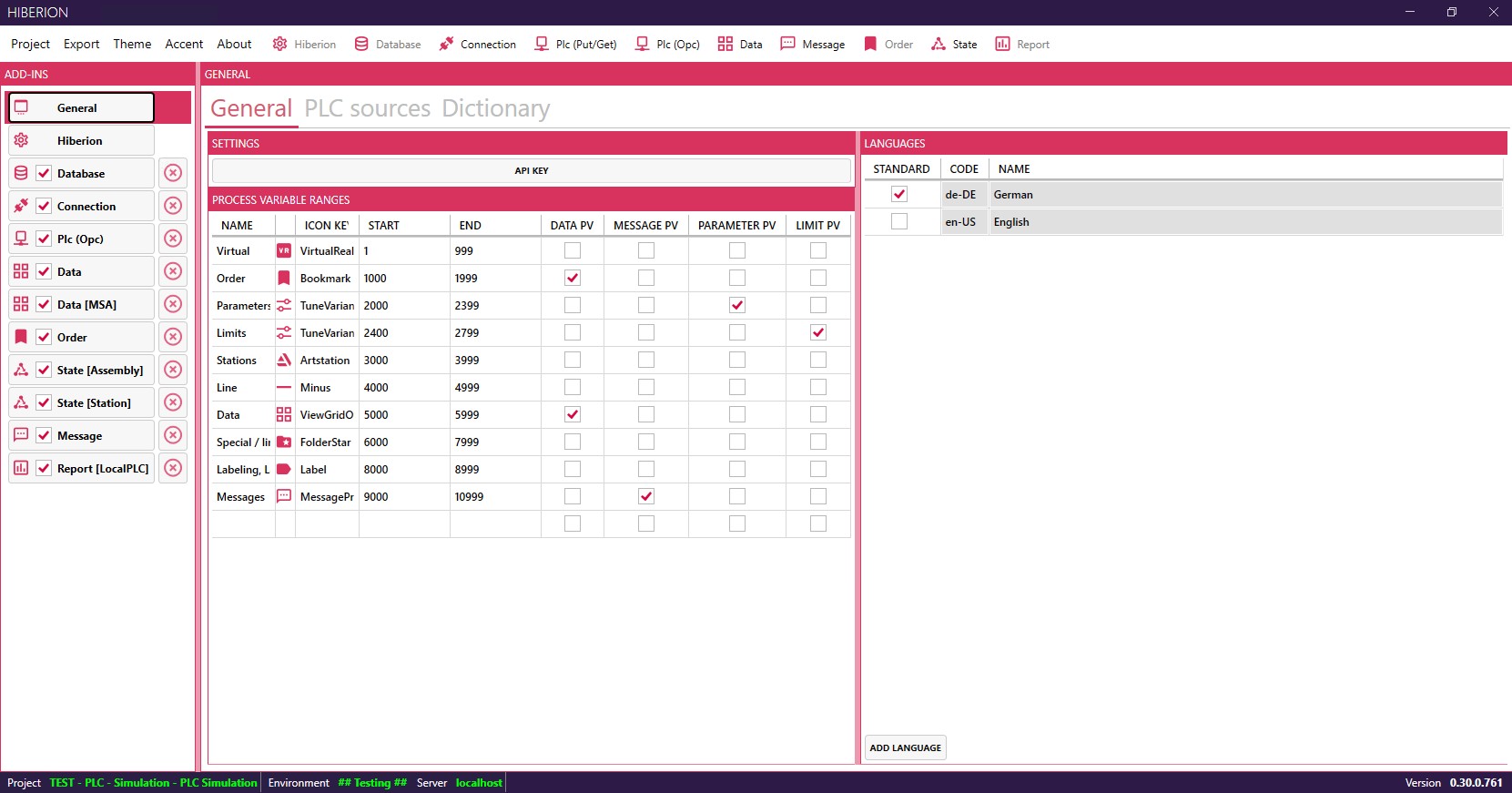Remove State [Assembly] add-in X icon
The height and width of the screenshot is (793, 1512).
(173, 370)
